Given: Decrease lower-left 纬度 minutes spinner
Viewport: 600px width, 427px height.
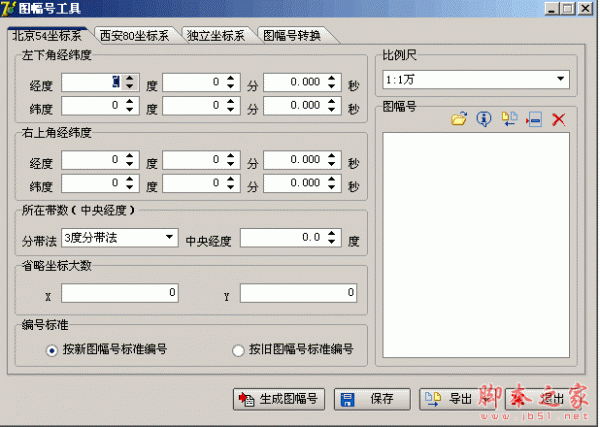Looking at the screenshot, I should 231,109.
